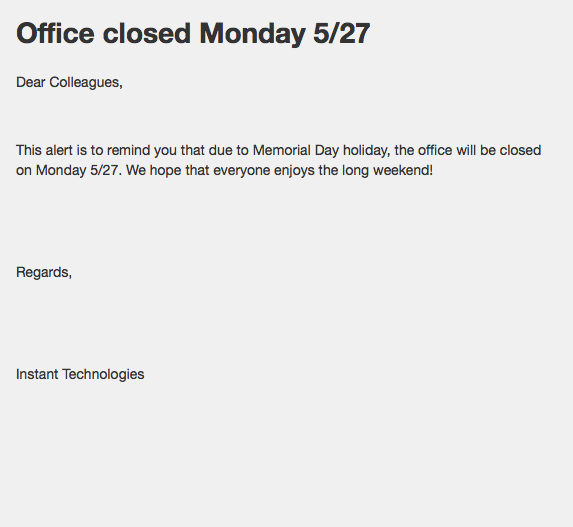Click "Monday" in the body paragraph
This screenshot has width=573, height=527.
point(61,171)
